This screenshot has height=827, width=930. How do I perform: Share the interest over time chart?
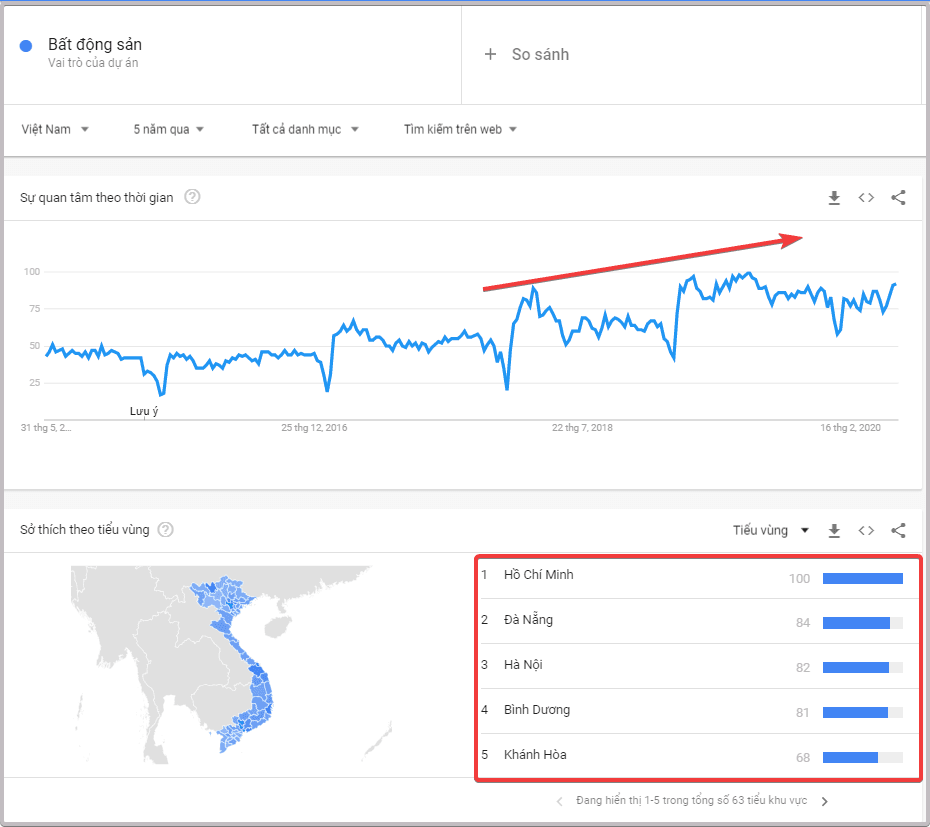click(898, 198)
